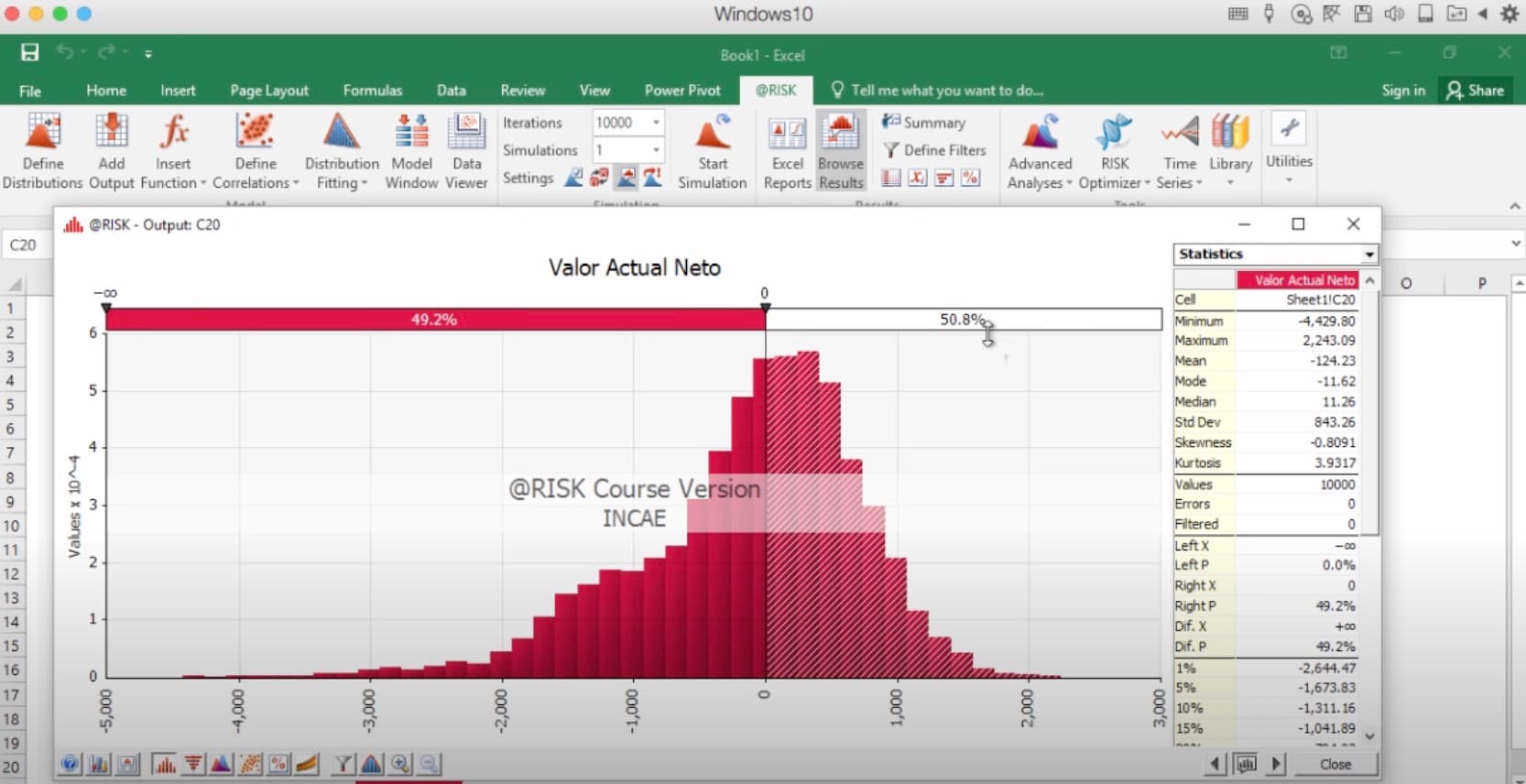Click the Start Simulation icon
Image resolution: width=1526 pixels, height=784 pixels.
[x=712, y=151]
